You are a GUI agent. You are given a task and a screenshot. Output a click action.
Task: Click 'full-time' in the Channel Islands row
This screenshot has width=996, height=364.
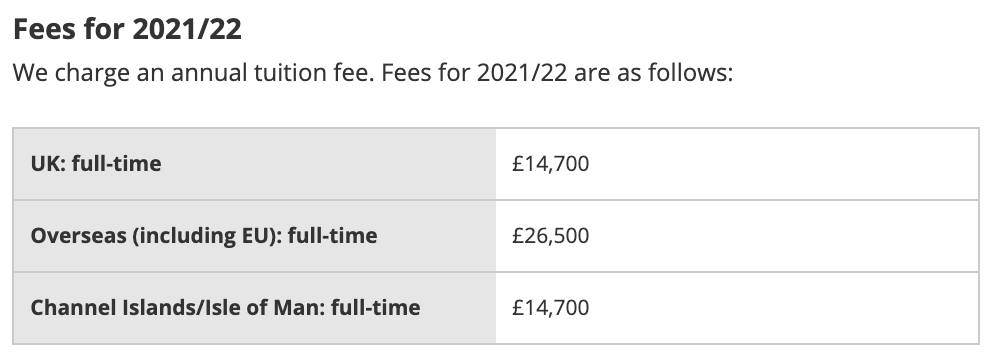point(375,307)
